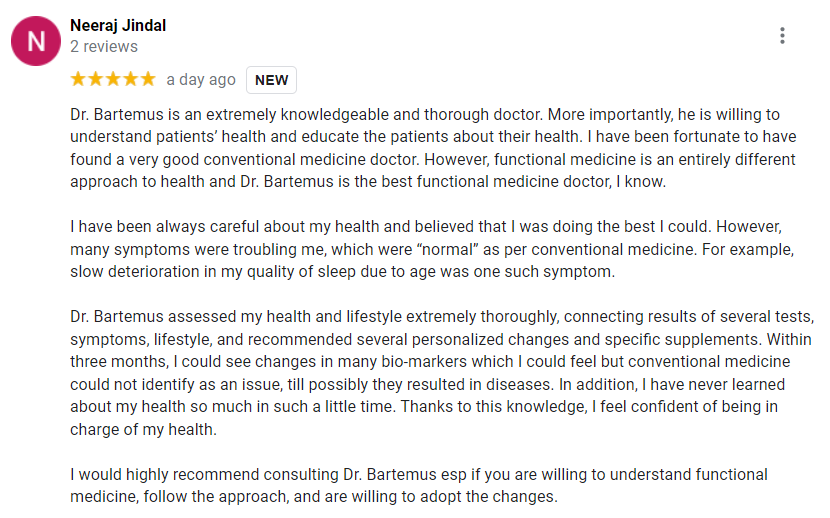Open the three-dot review options menu
The height and width of the screenshot is (518, 830).
782,36
